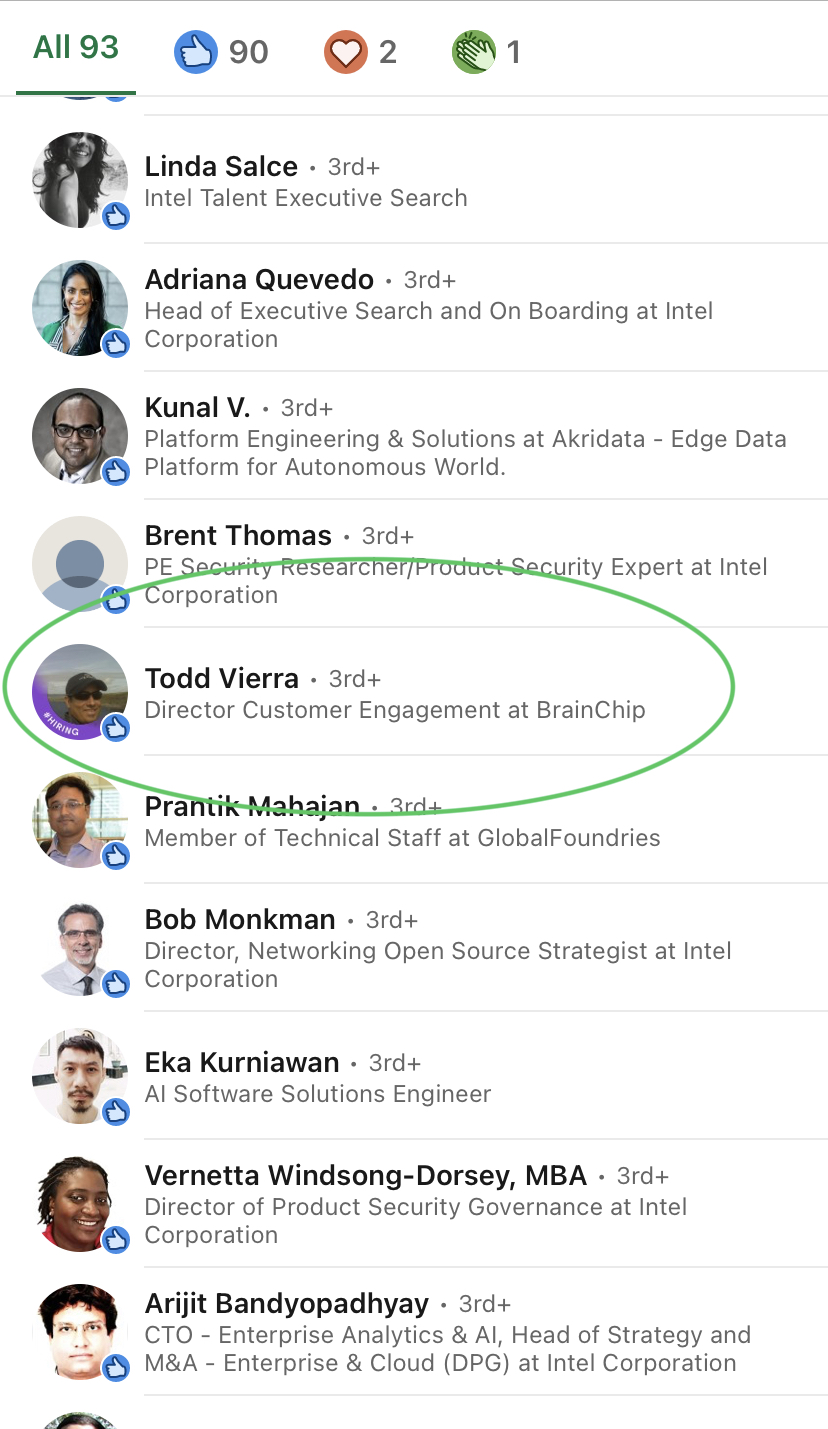Open Todd Vierra's profile name
Viewport: 828px width, 1429px height.
pos(222,678)
